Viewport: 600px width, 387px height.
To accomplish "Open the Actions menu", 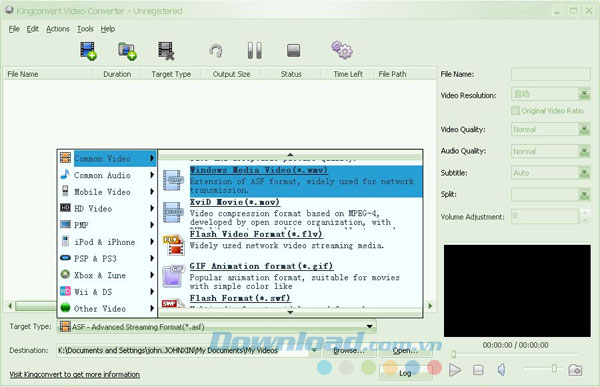I will [x=58, y=29].
